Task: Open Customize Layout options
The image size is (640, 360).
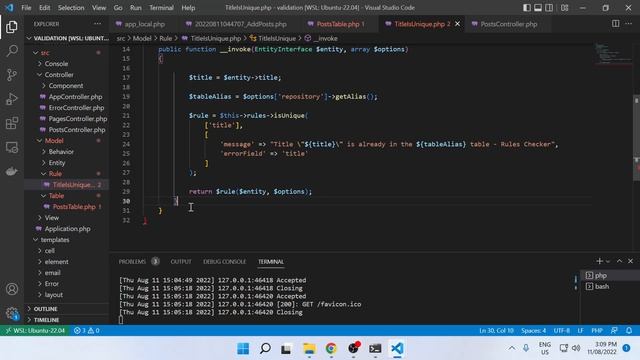Action: click(x=564, y=8)
